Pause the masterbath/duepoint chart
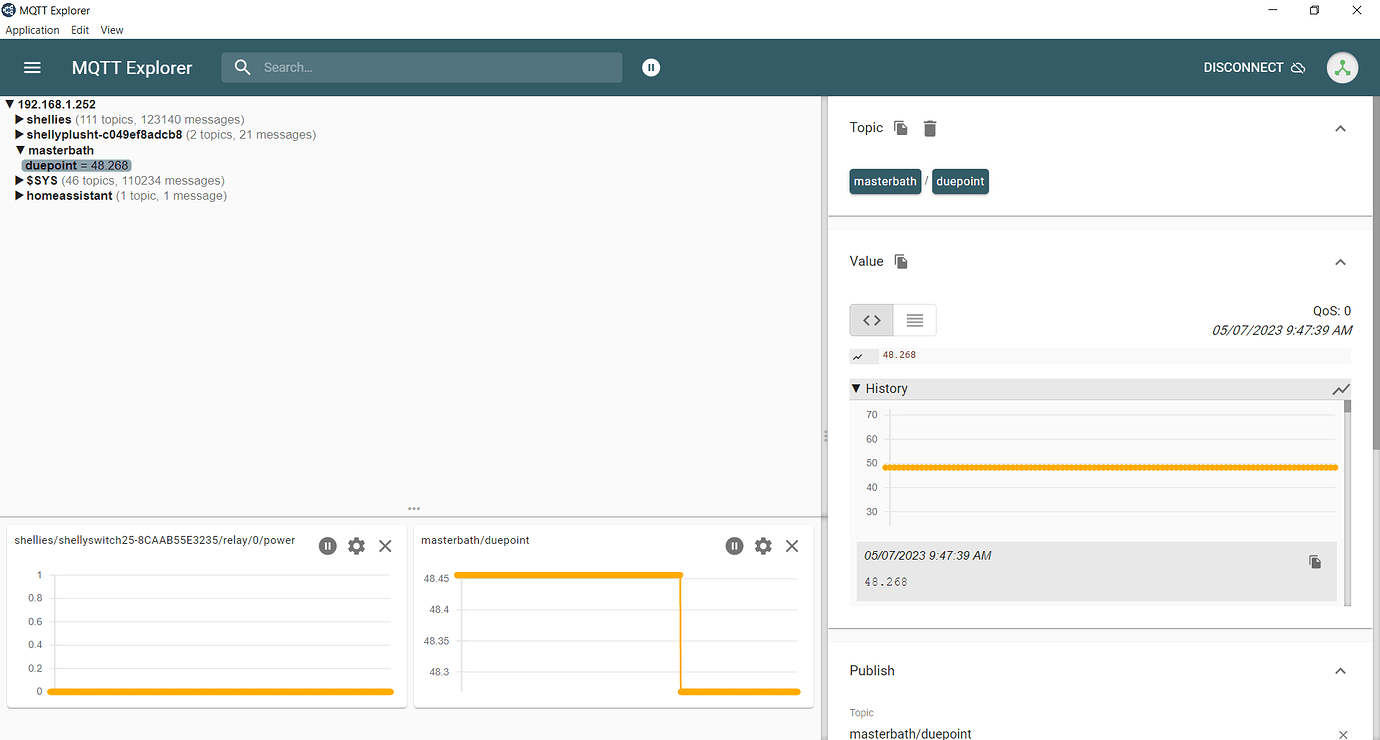This screenshot has width=1380, height=740. click(x=735, y=546)
